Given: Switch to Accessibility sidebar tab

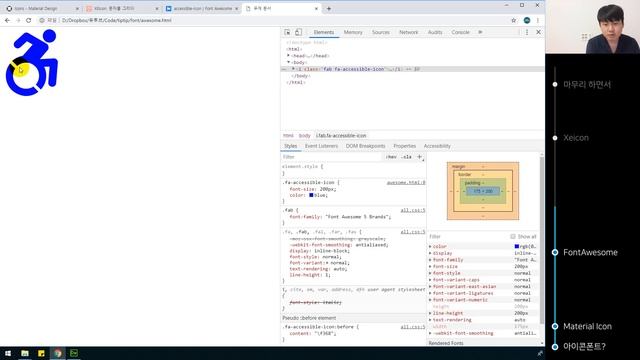Looking at the screenshot, I should point(437,146).
